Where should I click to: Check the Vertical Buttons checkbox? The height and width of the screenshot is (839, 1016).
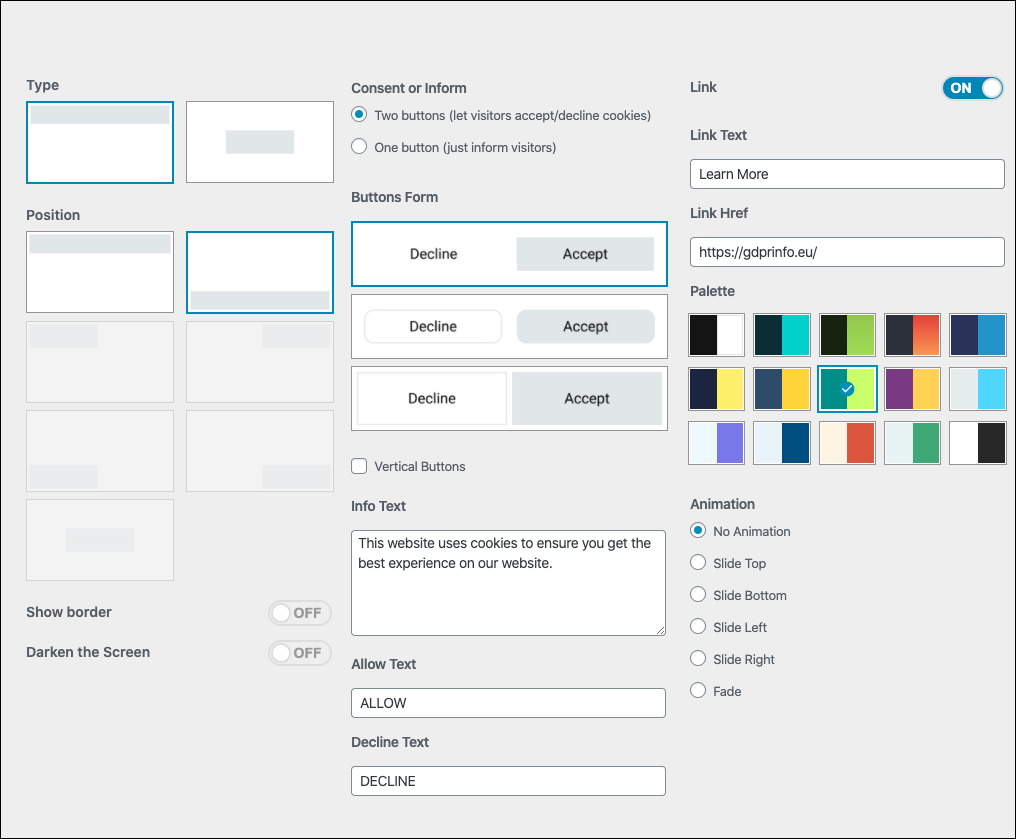point(360,466)
